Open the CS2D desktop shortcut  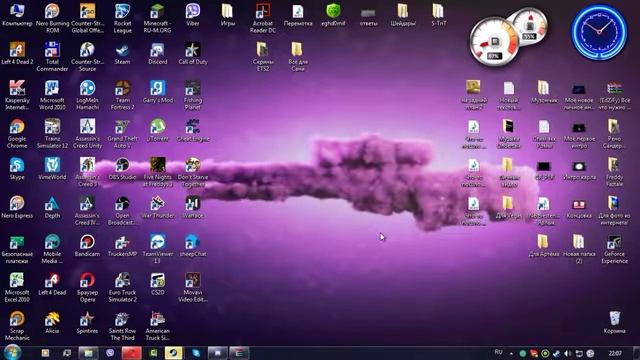pos(158,283)
